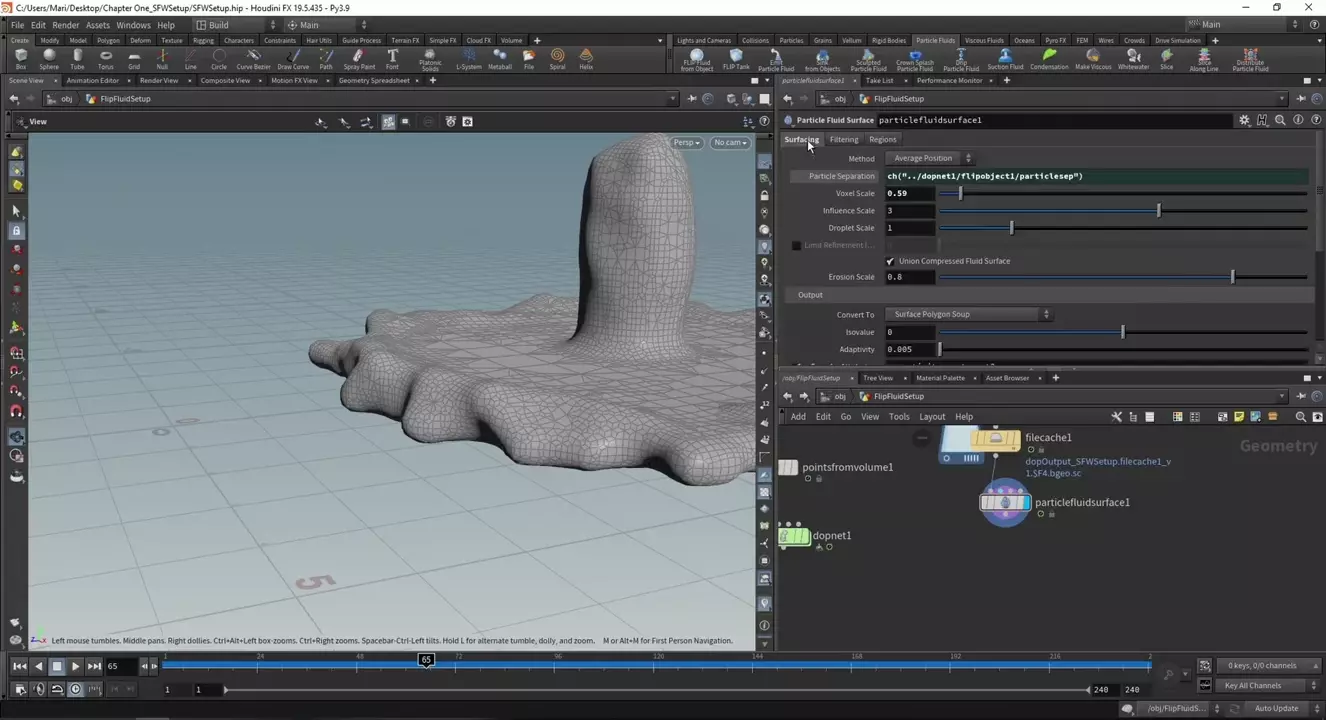Viewport: 1326px width, 720px height.
Task: Click the Make Viscous shelf tool
Action: (1093, 59)
